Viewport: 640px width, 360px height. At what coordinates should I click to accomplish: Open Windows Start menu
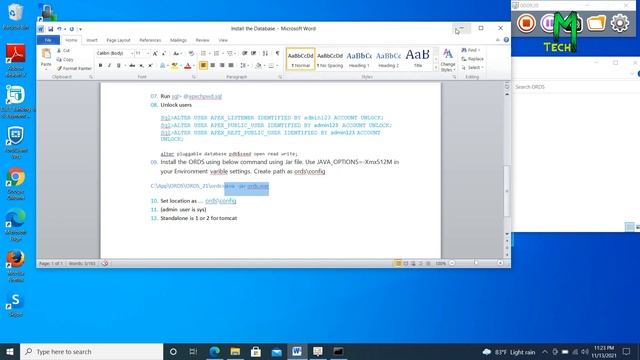[x=10, y=352]
